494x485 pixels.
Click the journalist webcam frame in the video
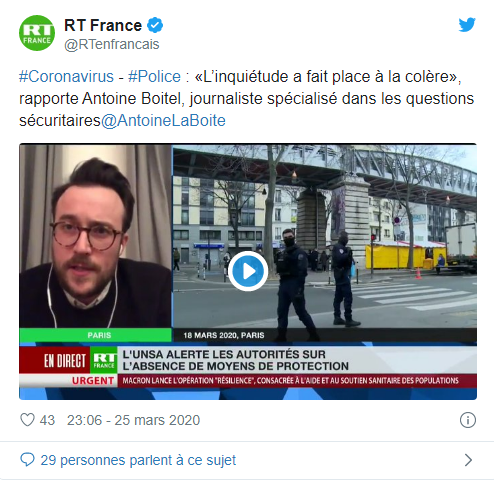tap(95, 236)
